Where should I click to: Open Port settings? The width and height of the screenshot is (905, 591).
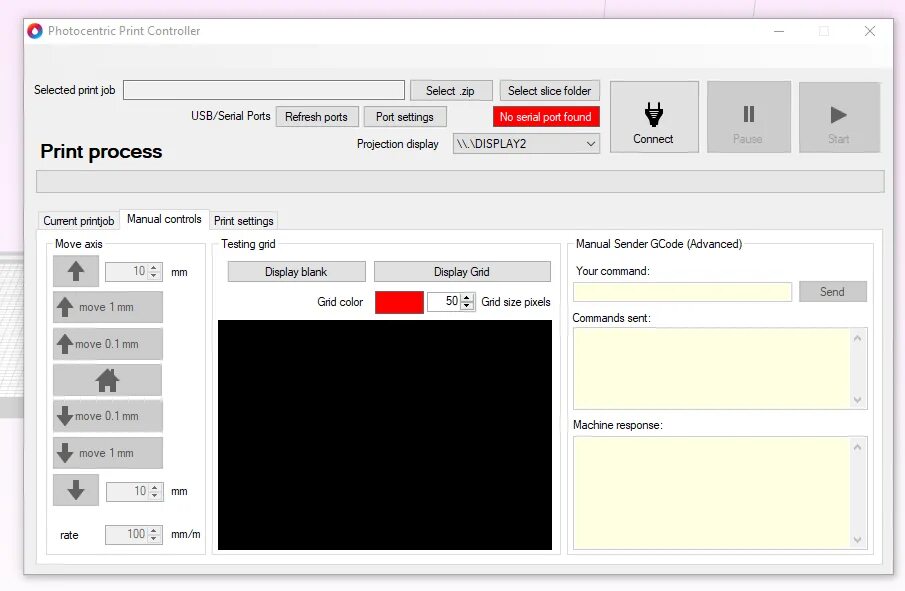405,117
